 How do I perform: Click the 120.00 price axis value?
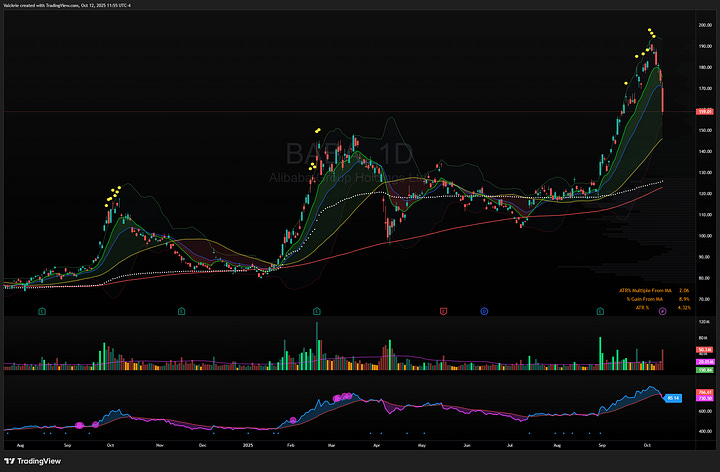[x=705, y=194]
